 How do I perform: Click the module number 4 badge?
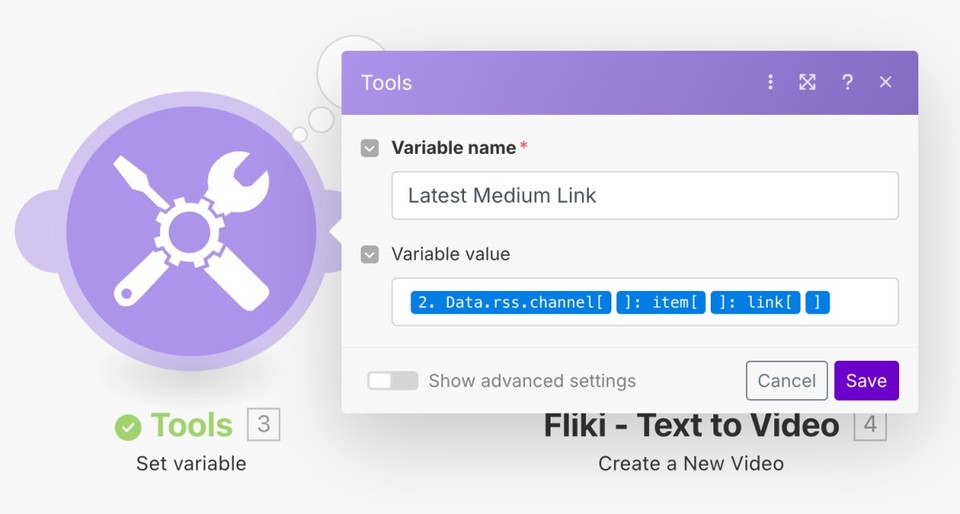coord(870,425)
